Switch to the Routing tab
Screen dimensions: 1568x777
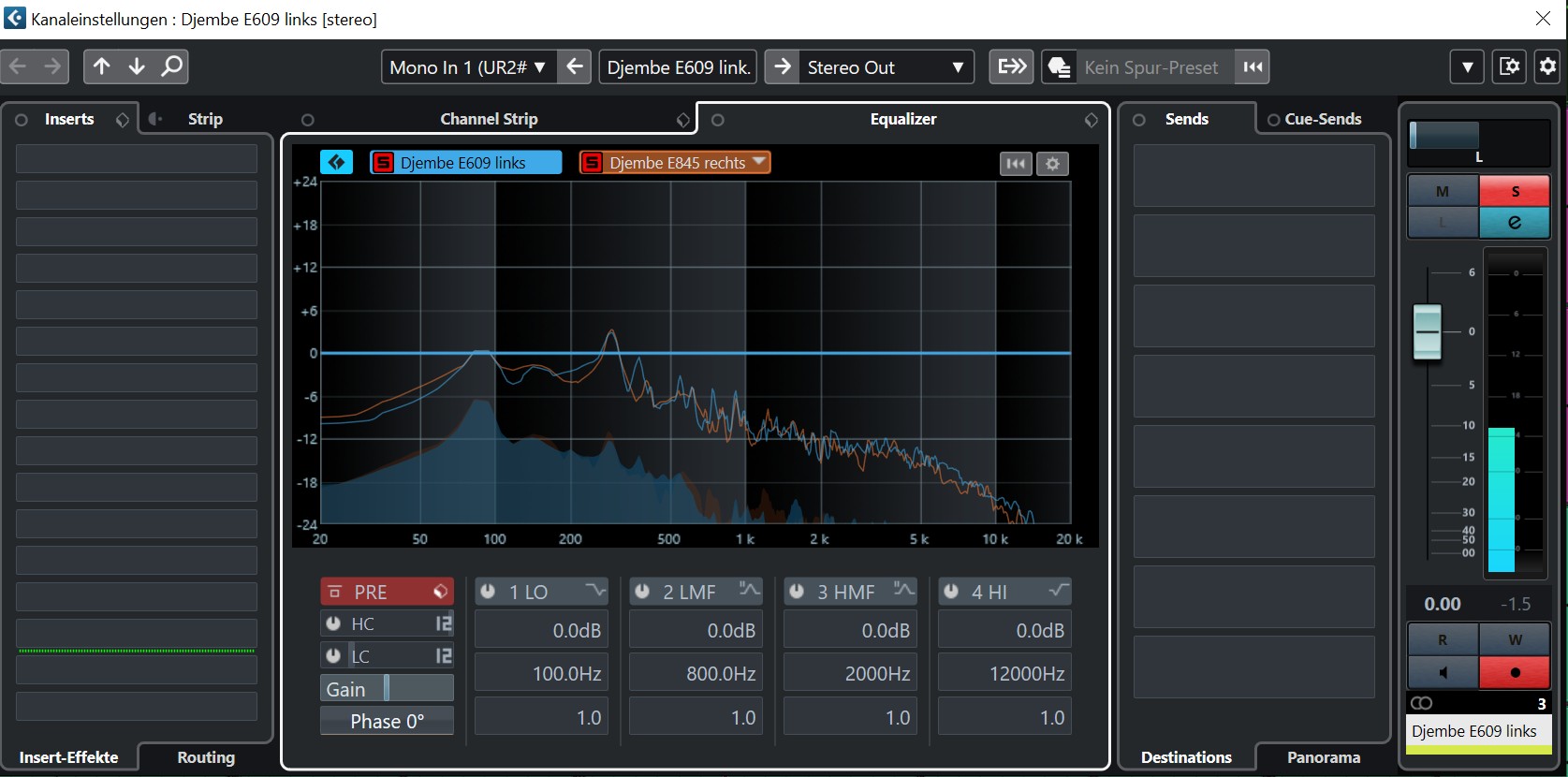tap(206, 757)
